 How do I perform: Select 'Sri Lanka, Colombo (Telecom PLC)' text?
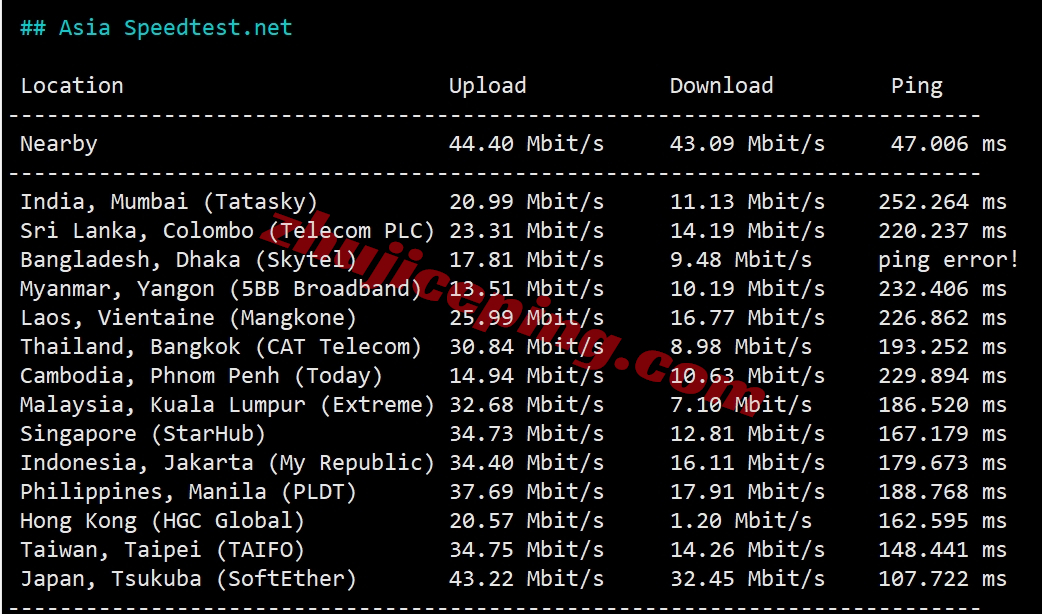pos(227,231)
